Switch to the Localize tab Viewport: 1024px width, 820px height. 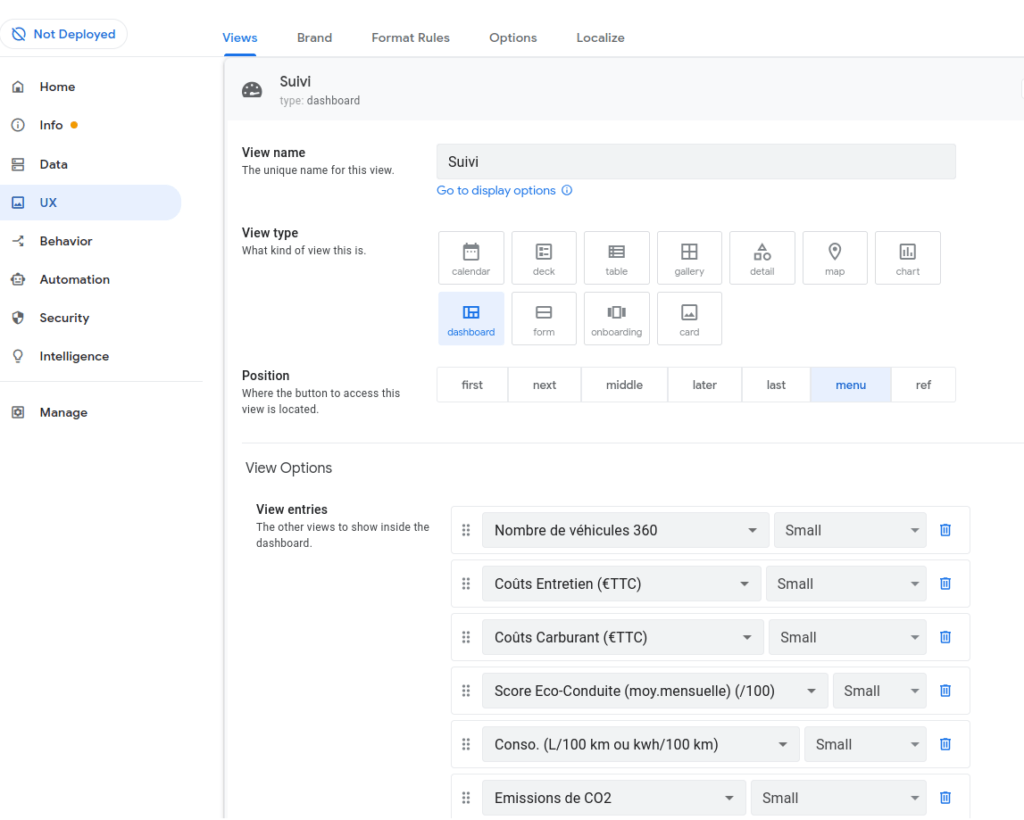tap(600, 38)
